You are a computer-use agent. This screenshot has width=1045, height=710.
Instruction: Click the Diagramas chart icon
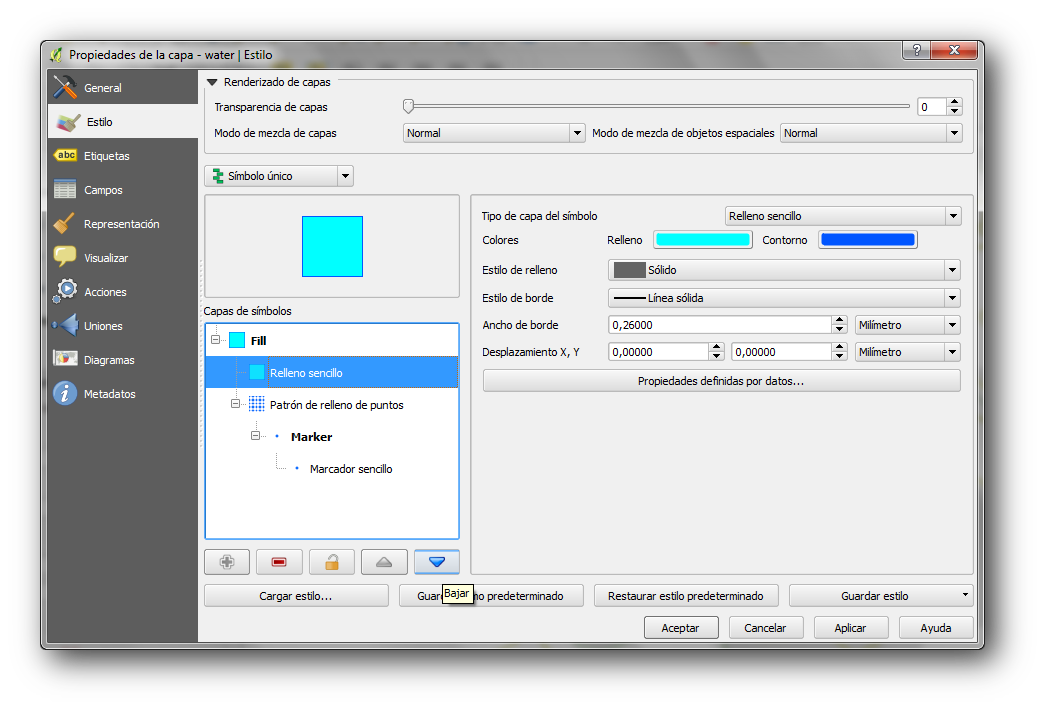(x=65, y=359)
